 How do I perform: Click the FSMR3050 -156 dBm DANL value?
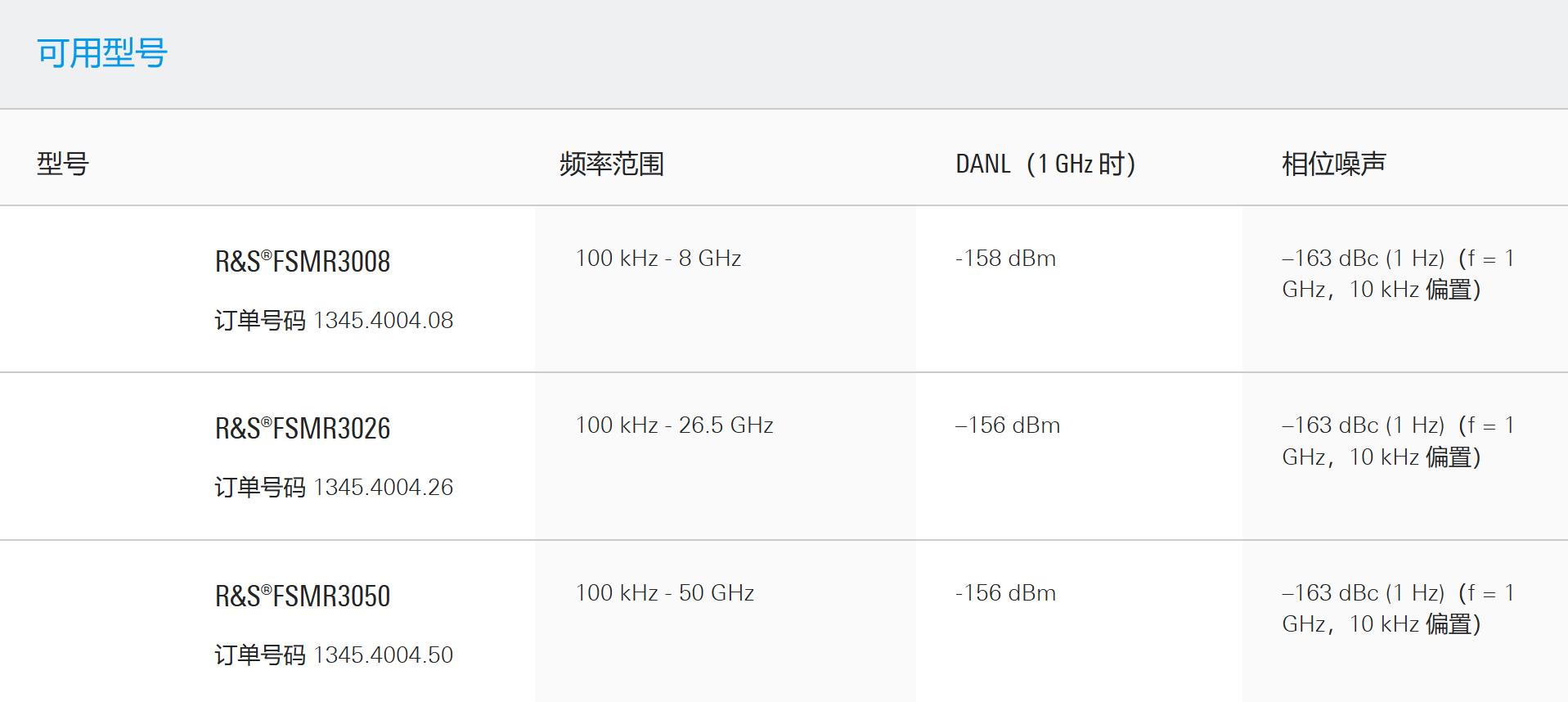tap(1006, 593)
